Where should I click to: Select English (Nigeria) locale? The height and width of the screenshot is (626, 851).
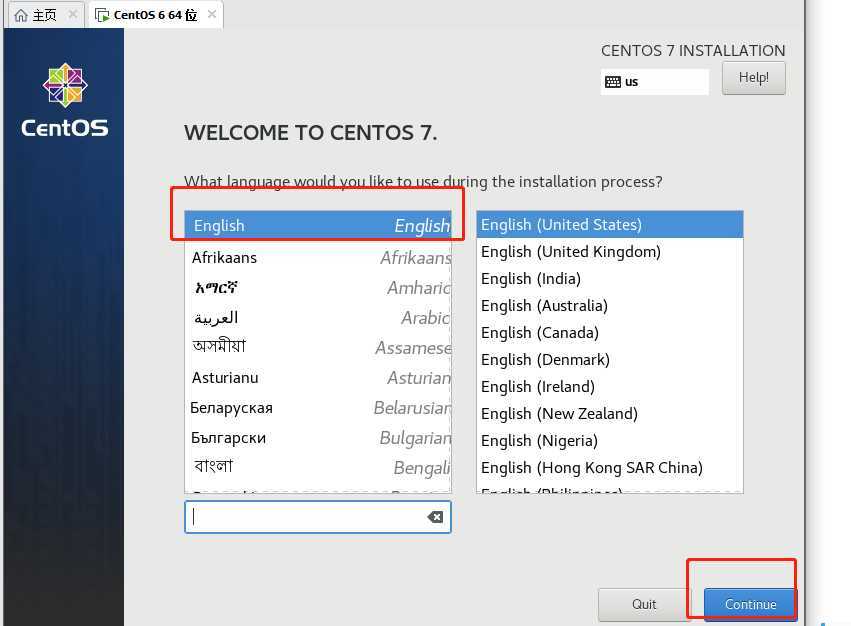point(609,441)
